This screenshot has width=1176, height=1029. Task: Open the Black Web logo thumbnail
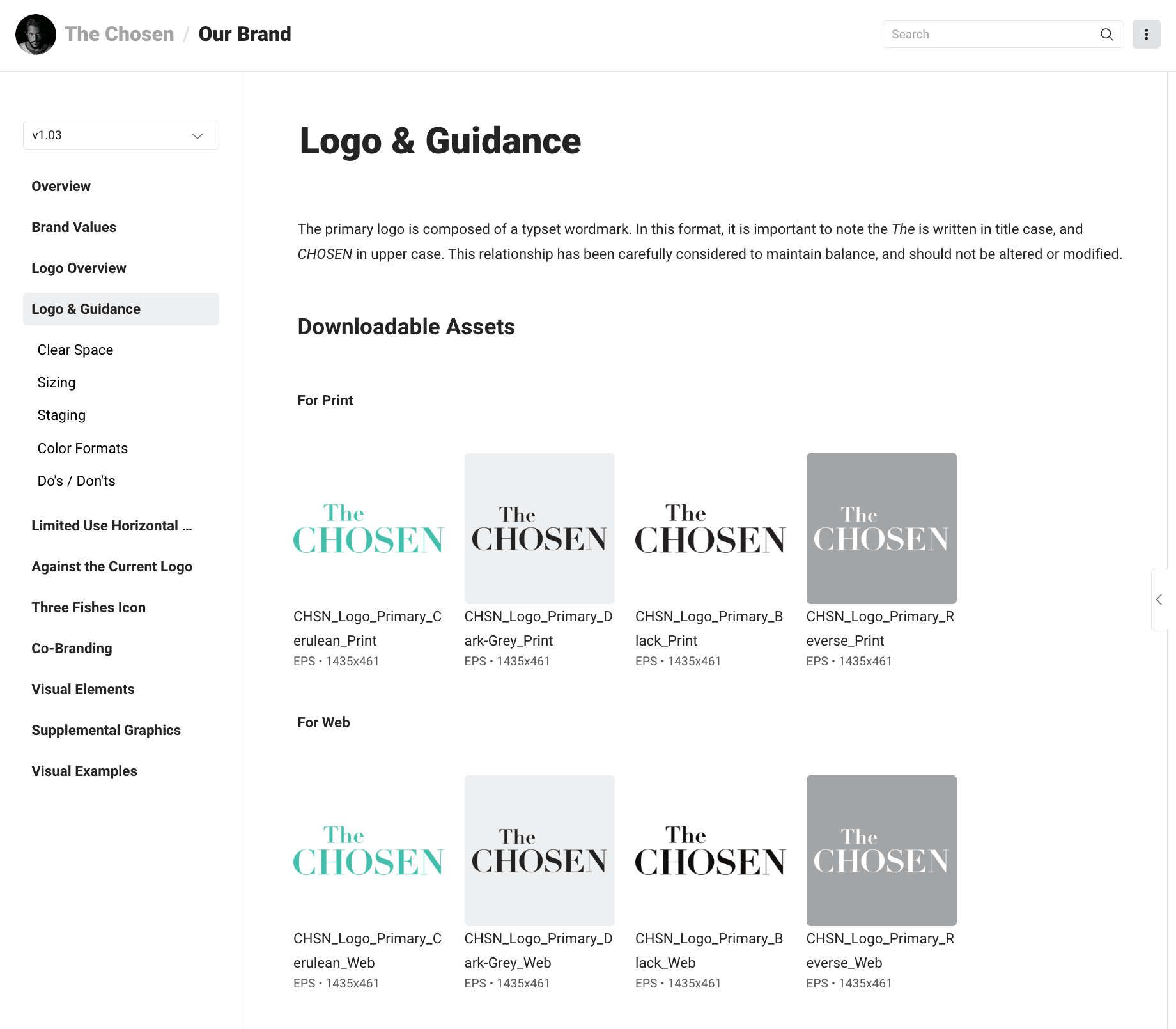pos(710,851)
